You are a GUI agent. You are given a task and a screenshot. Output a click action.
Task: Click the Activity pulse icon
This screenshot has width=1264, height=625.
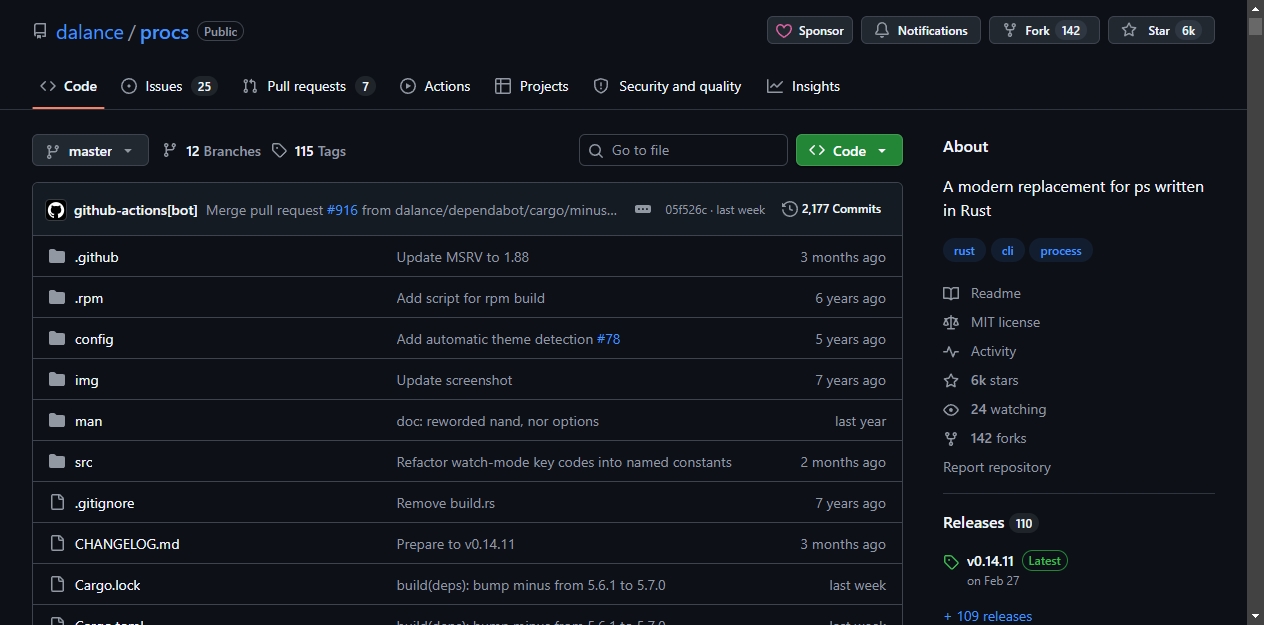point(951,352)
